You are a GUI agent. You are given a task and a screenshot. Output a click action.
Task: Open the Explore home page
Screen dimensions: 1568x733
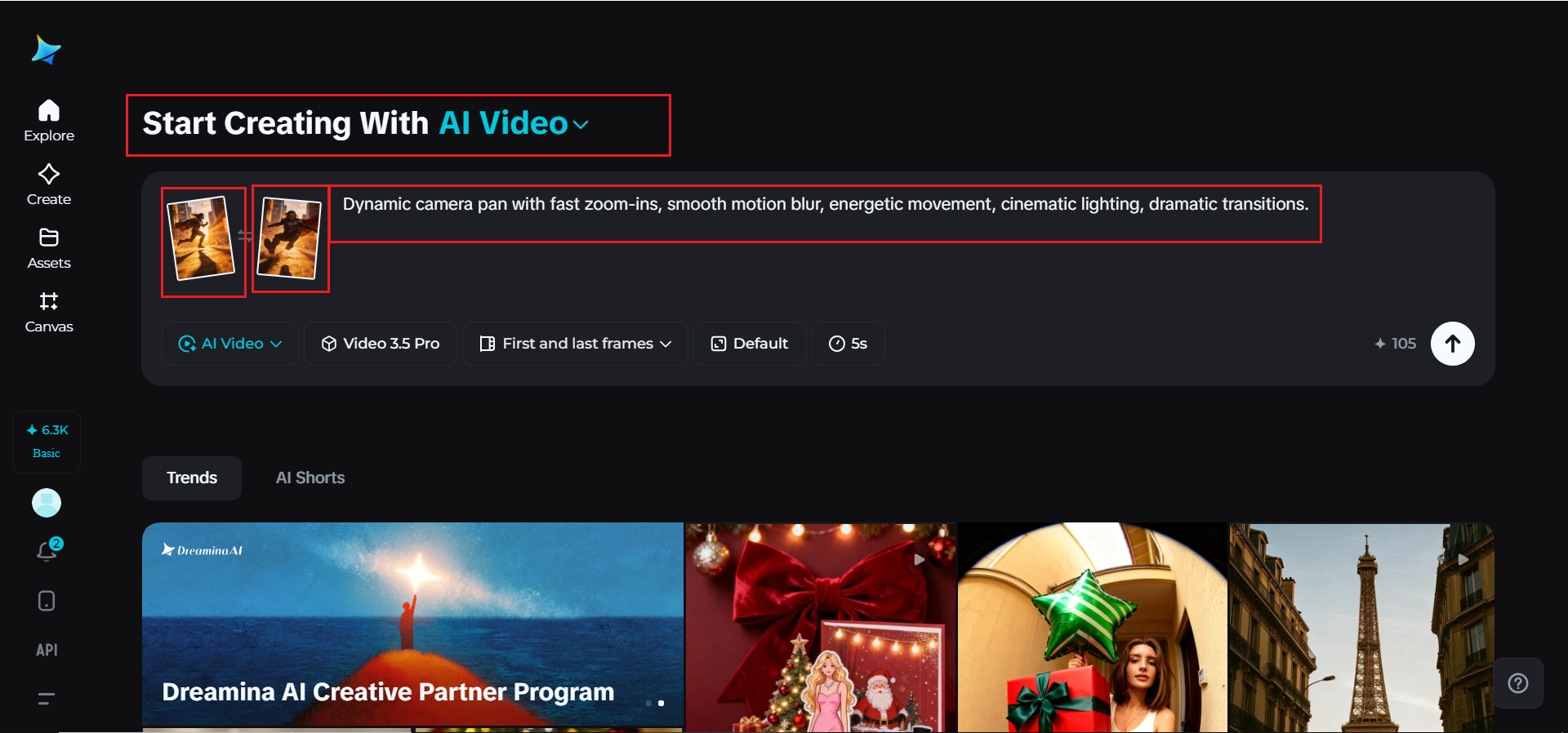49,121
